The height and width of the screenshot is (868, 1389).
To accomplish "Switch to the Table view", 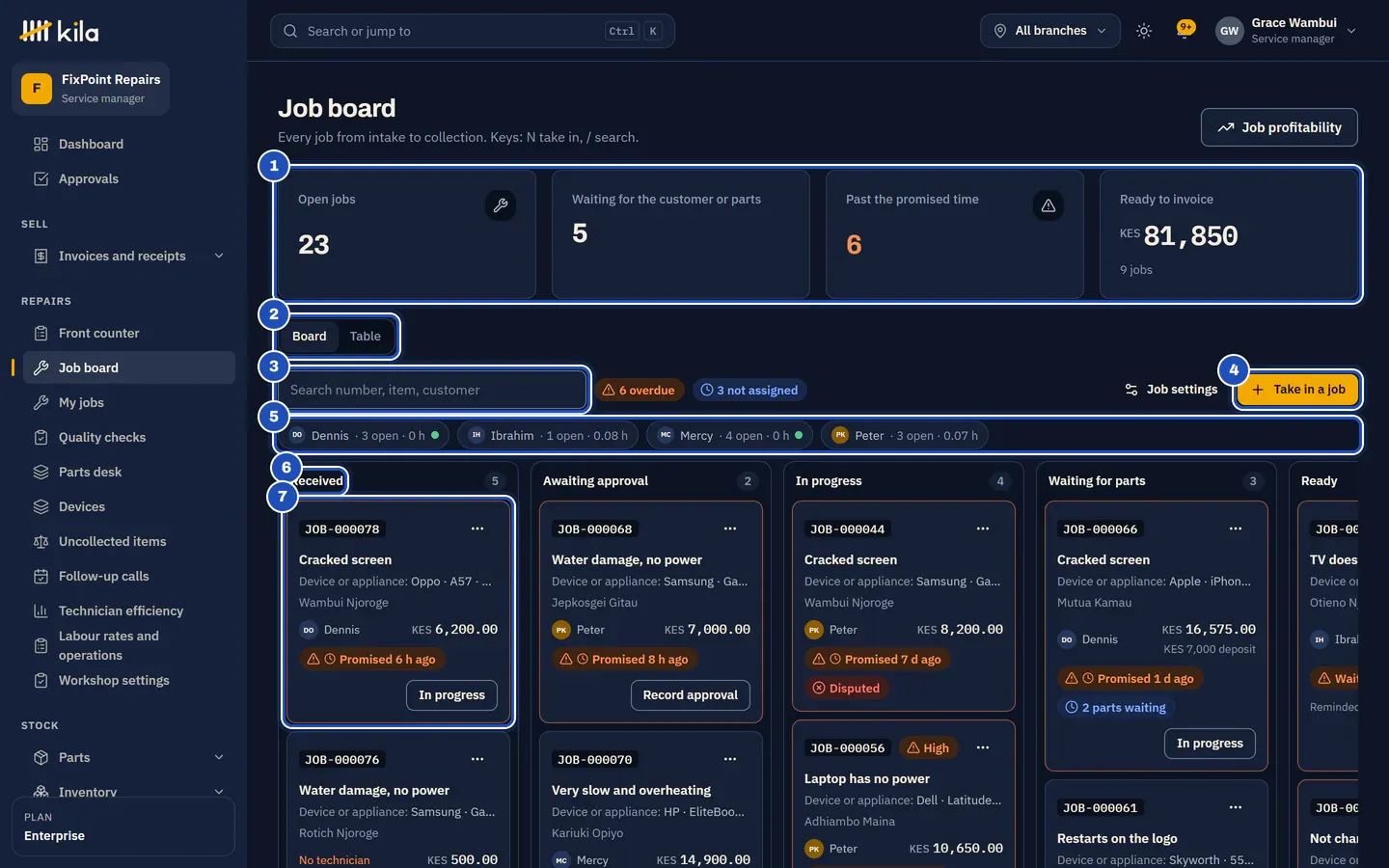I will 366,337.
